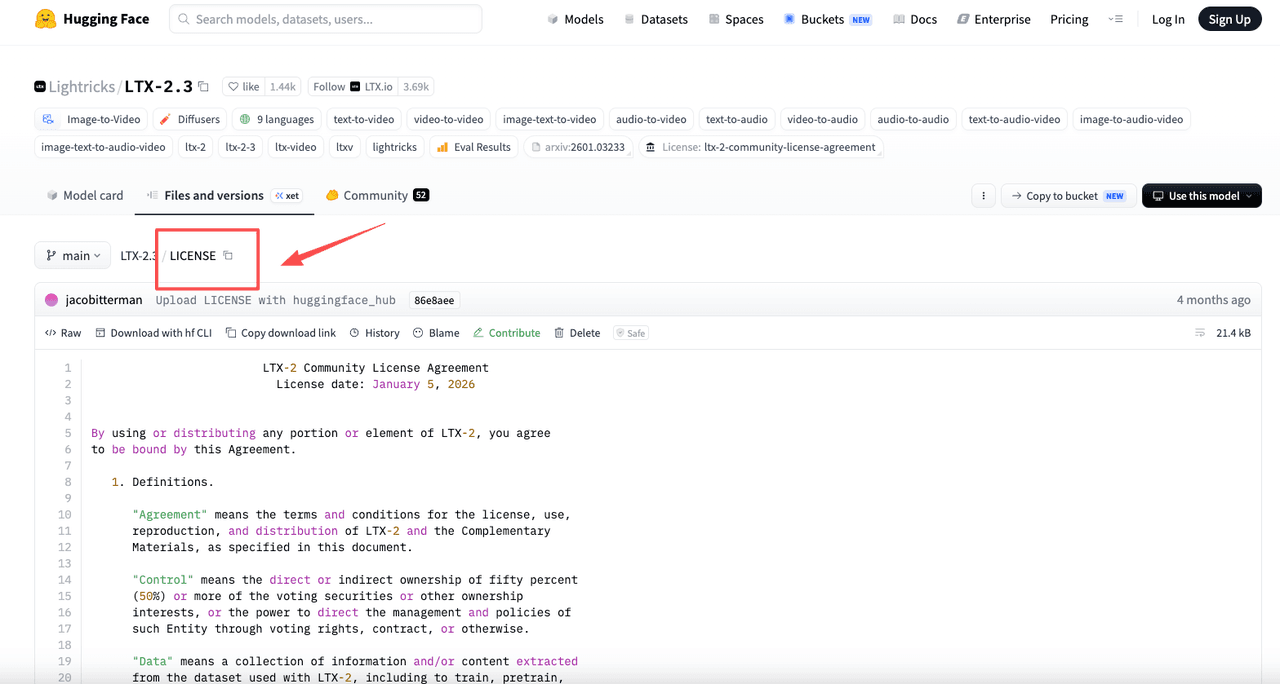
Task: Open the 9 languages tag
Action: (276, 119)
